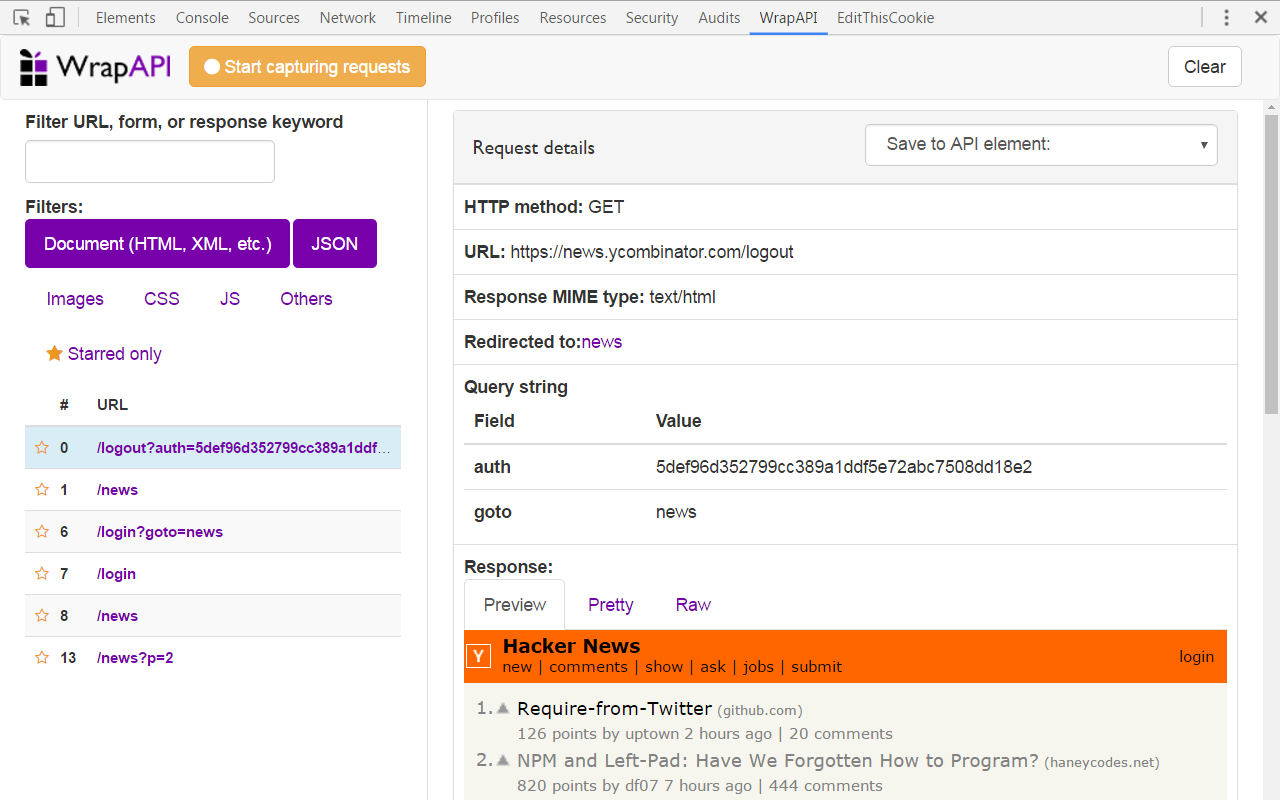Select the /login request URL
This screenshot has height=800, width=1280.
[x=116, y=573]
